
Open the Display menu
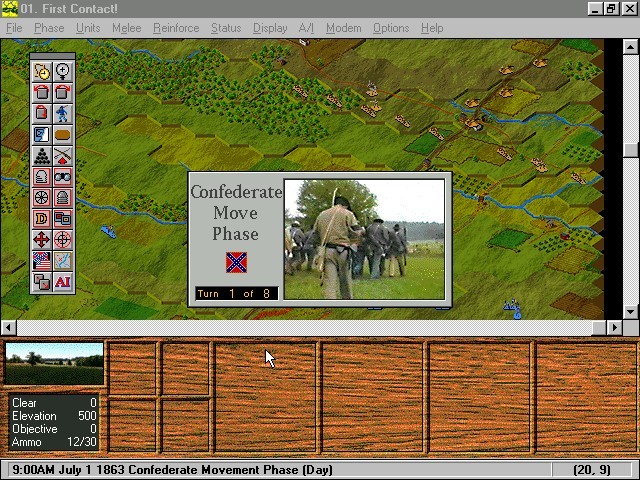pyautogui.click(x=270, y=28)
